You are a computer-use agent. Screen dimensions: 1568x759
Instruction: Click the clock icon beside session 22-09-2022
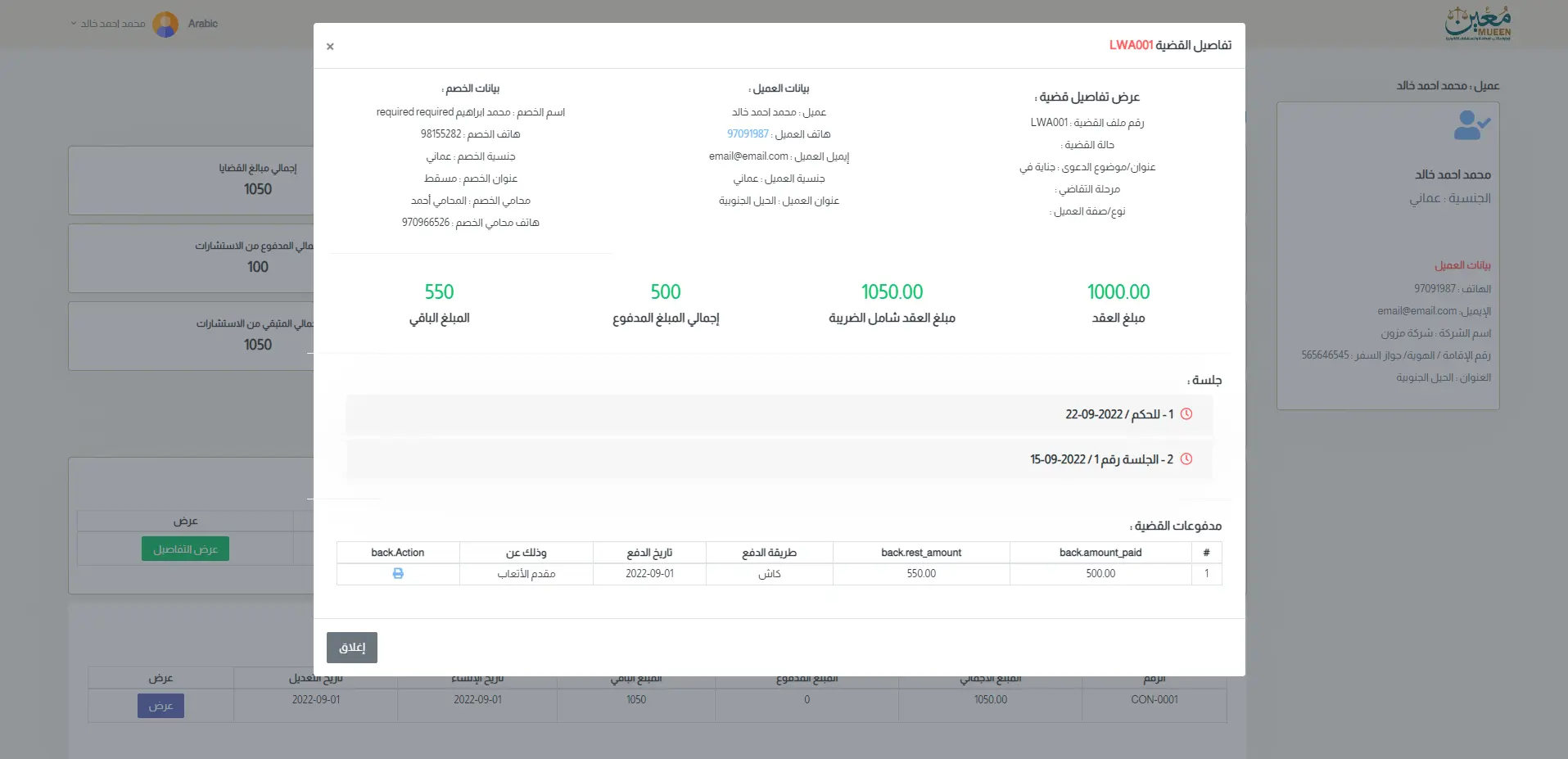pos(1186,414)
